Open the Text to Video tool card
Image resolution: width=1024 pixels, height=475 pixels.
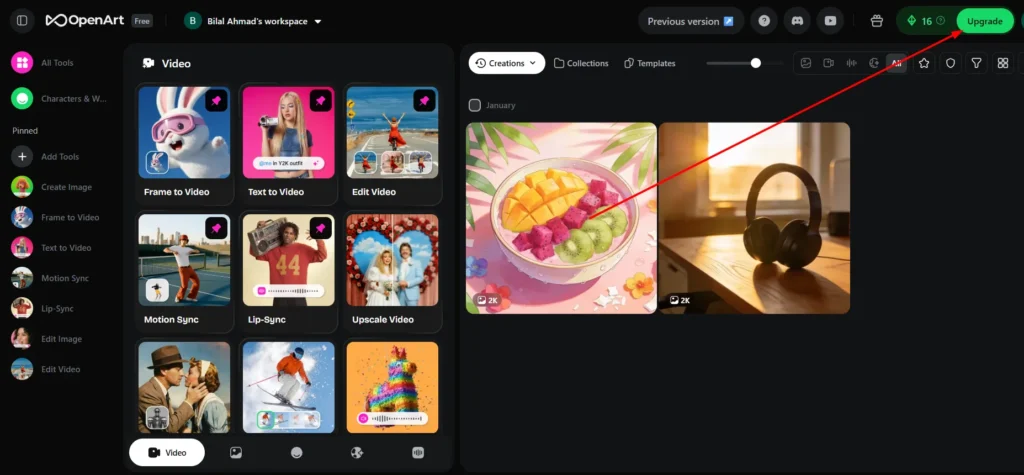tap(289, 144)
